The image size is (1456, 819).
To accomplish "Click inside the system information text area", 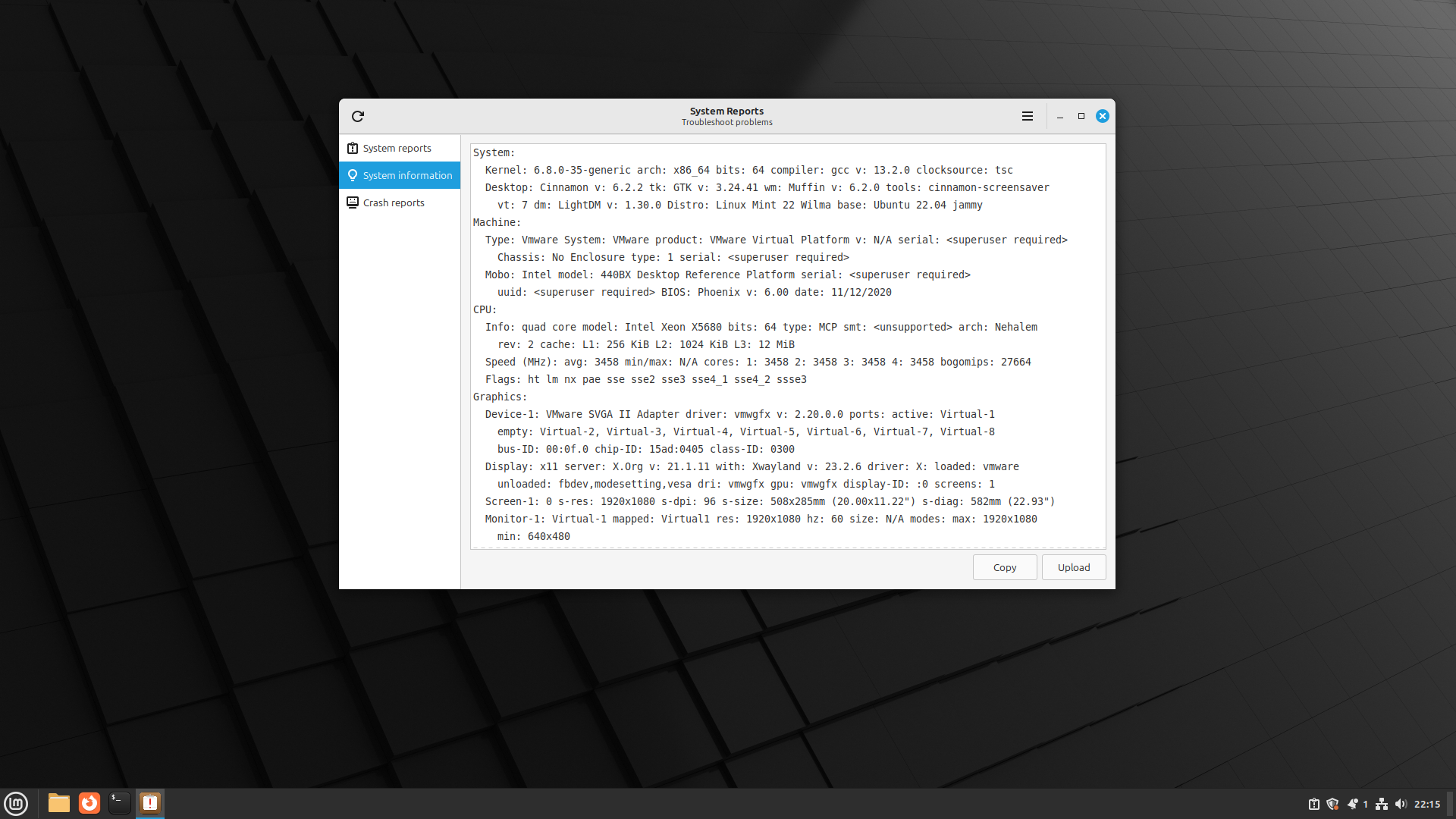I will point(787,346).
